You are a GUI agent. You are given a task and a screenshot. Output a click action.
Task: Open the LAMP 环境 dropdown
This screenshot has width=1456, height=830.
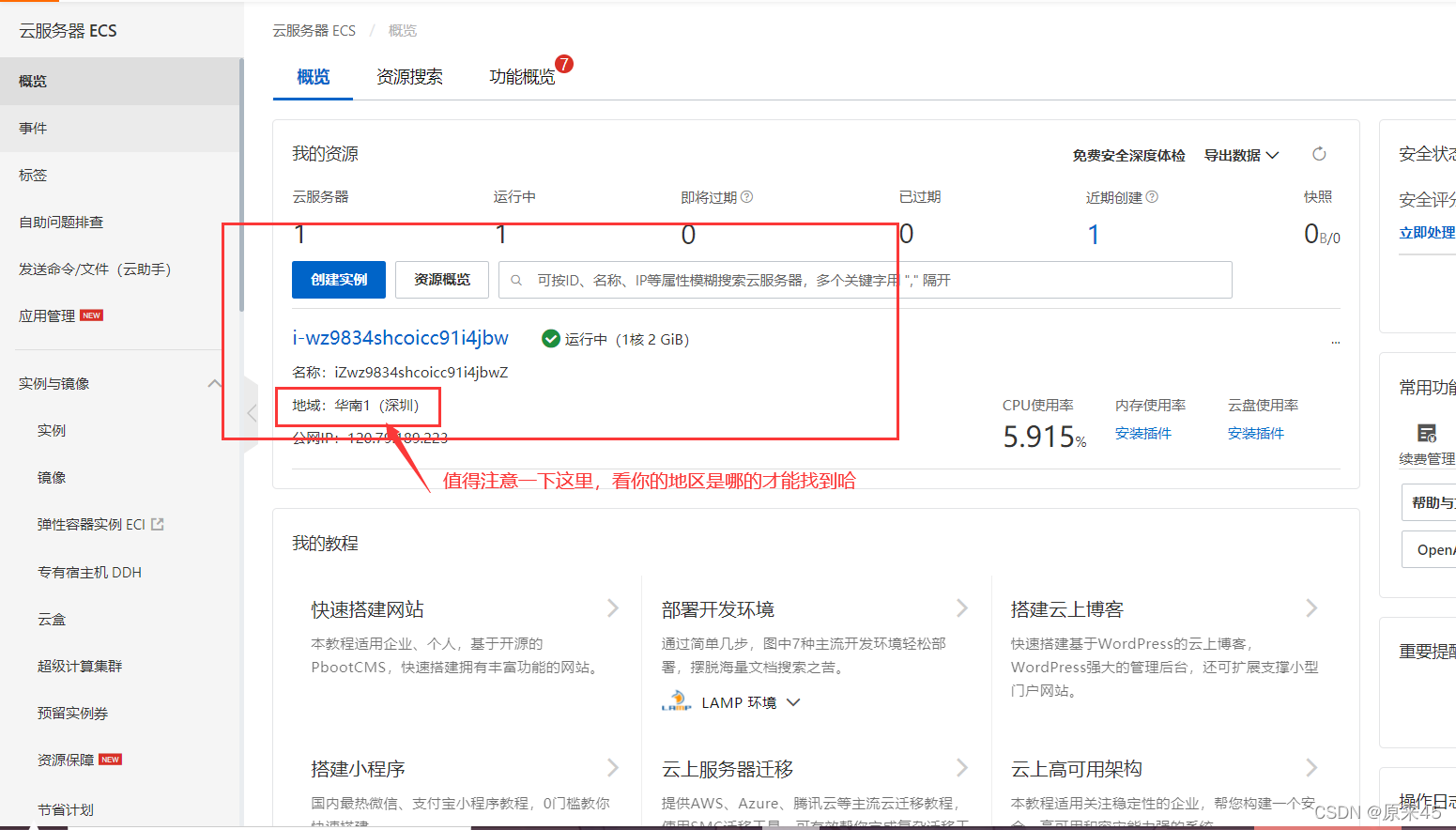[750, 702]
